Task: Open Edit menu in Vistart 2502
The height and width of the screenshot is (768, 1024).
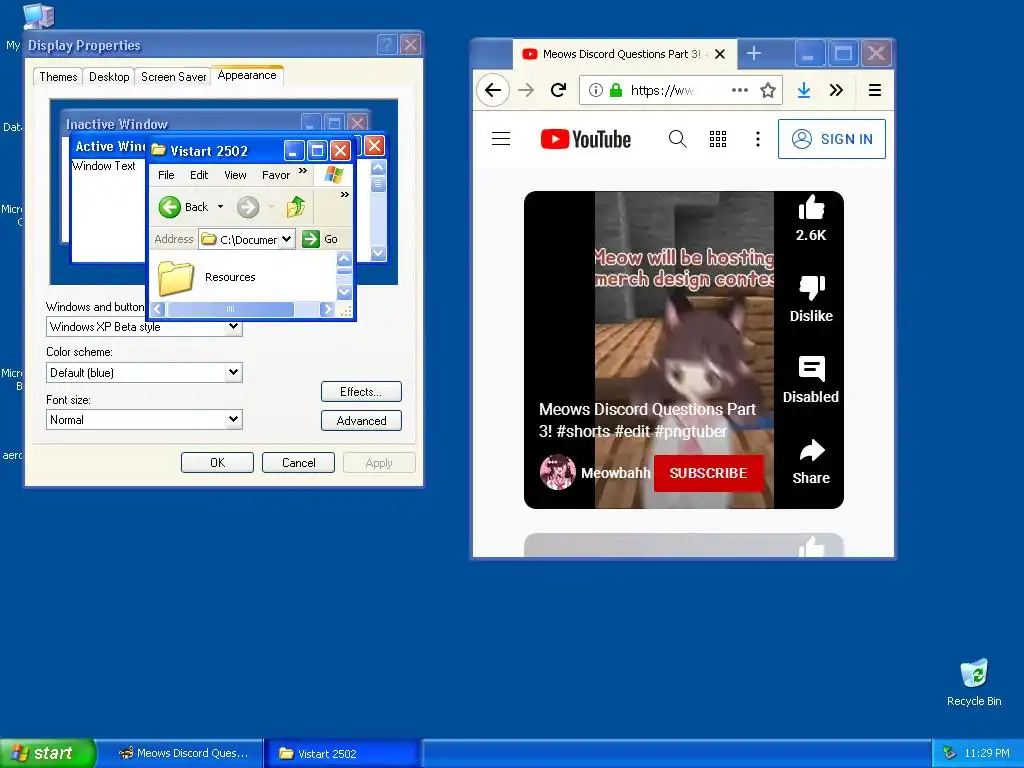Action: click(x=199, y=175)
